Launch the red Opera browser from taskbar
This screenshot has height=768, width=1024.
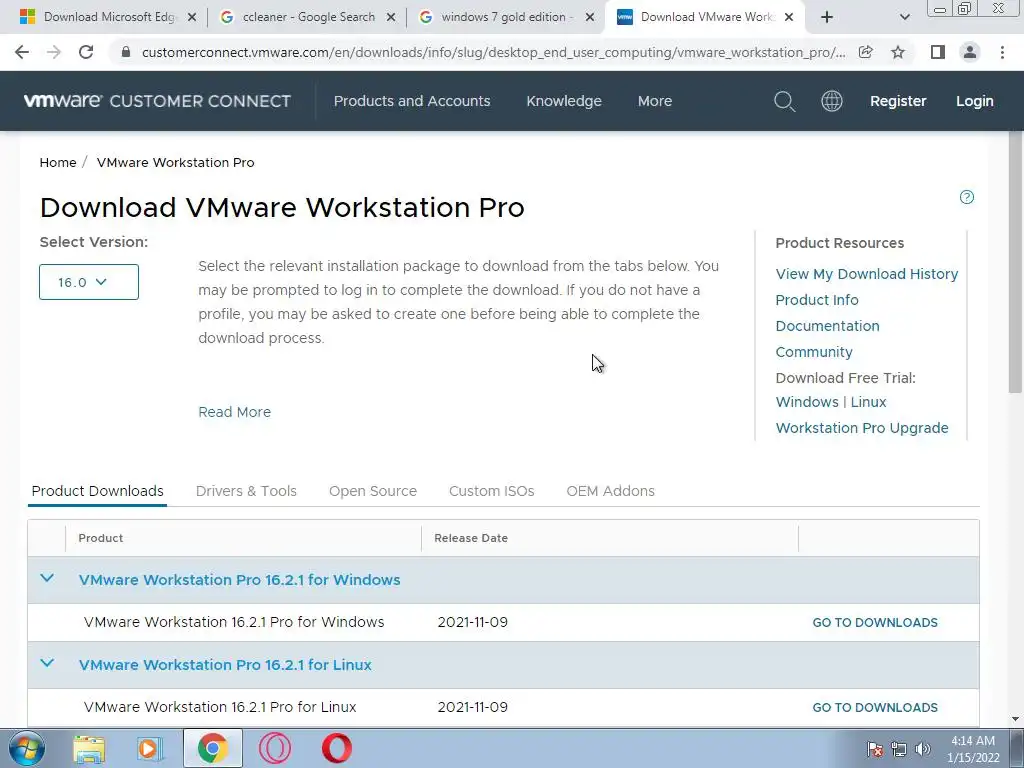pyautogui.click(x=336, y=748)
